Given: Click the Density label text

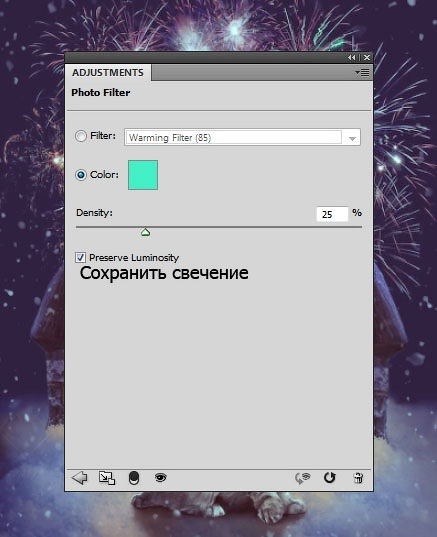Looking at the screenshot, I should (x=95, y=213).
